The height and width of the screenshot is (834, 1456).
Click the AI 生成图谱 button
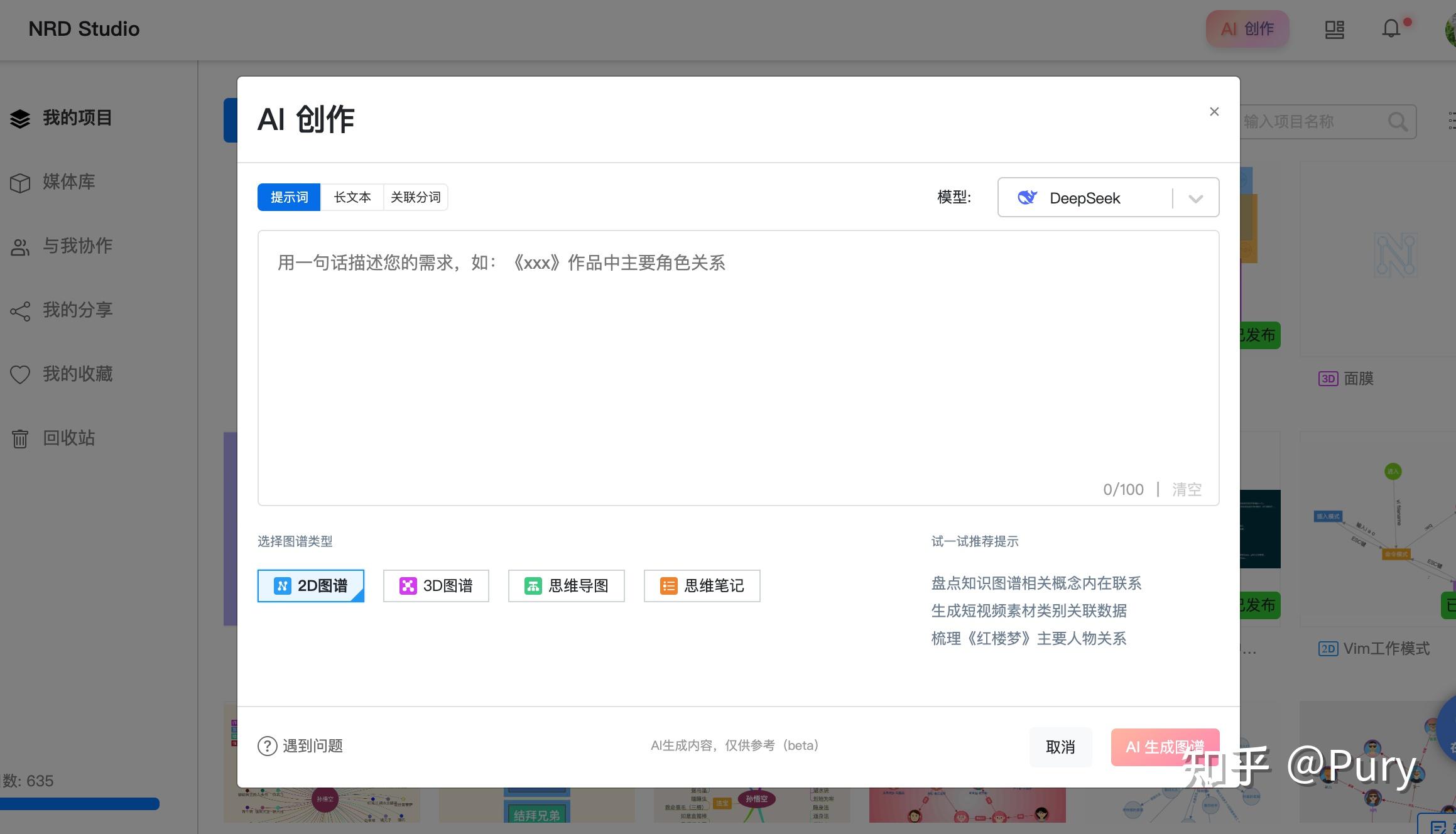point(1165,747)
